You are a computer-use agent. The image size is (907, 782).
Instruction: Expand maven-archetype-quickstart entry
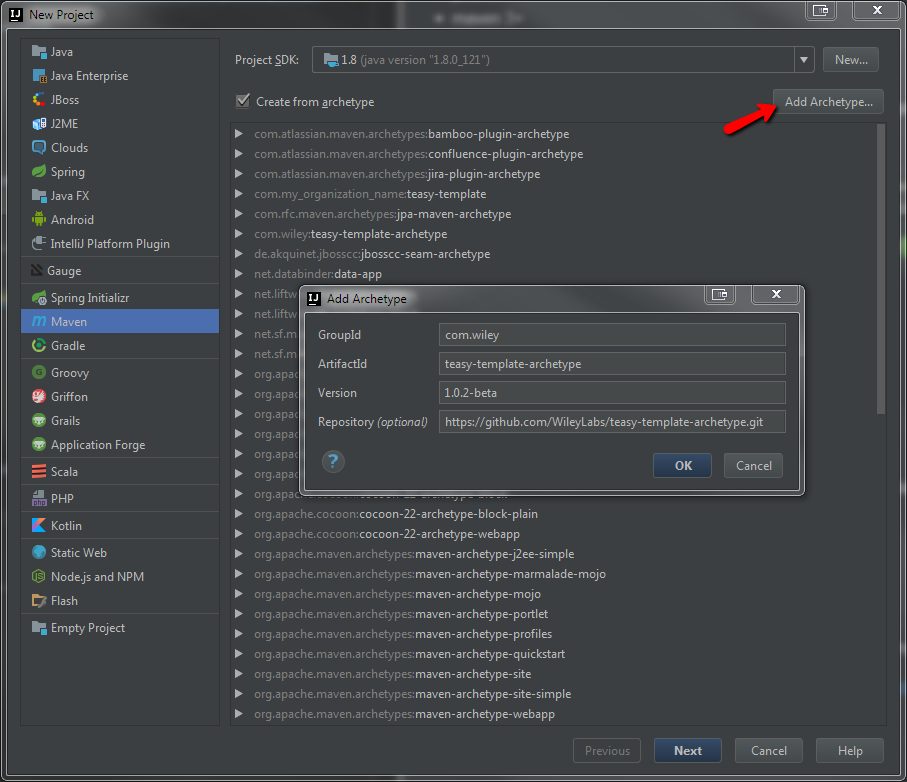(238, 654)
